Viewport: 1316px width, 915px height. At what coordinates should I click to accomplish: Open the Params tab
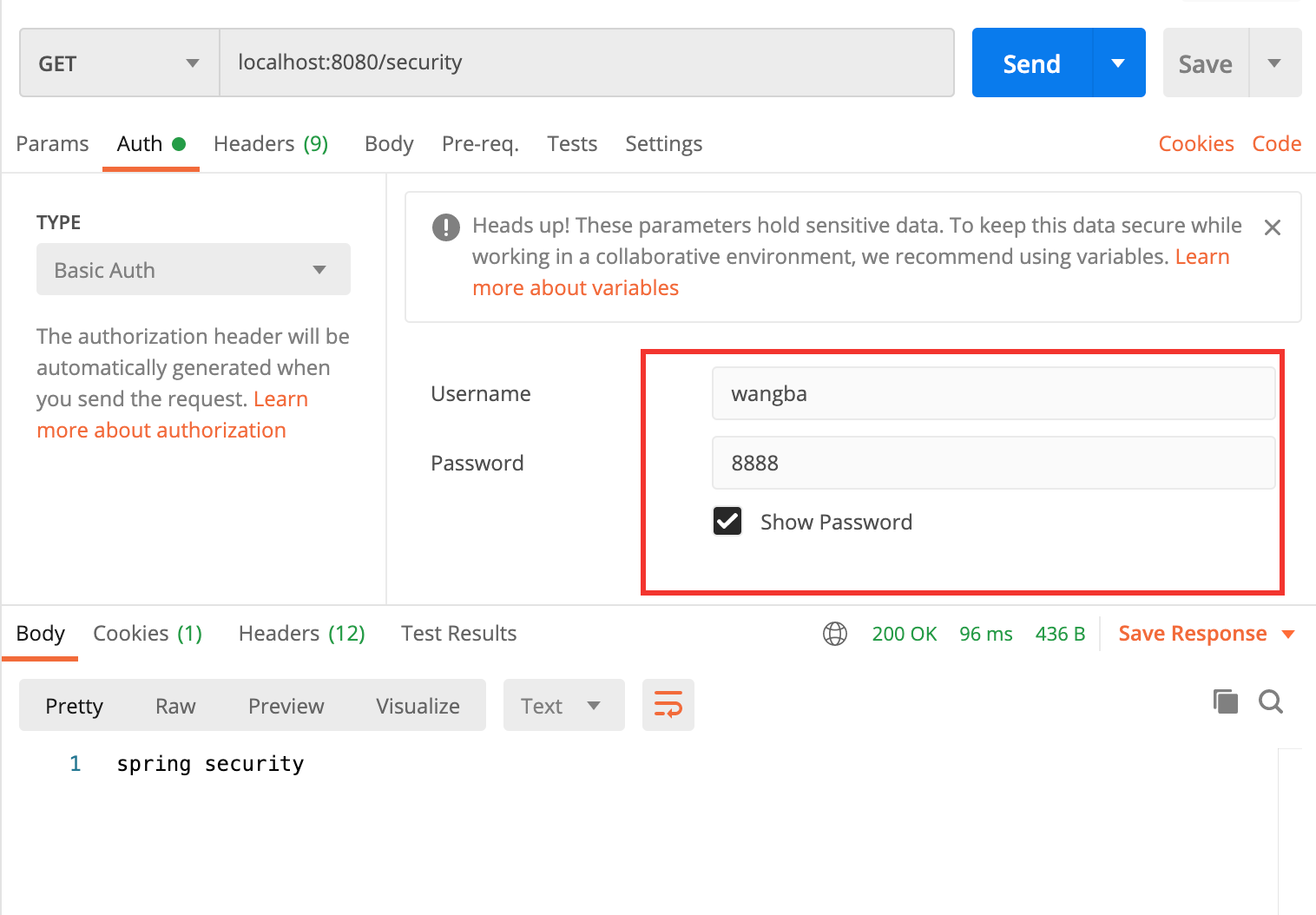coord(52,144)
